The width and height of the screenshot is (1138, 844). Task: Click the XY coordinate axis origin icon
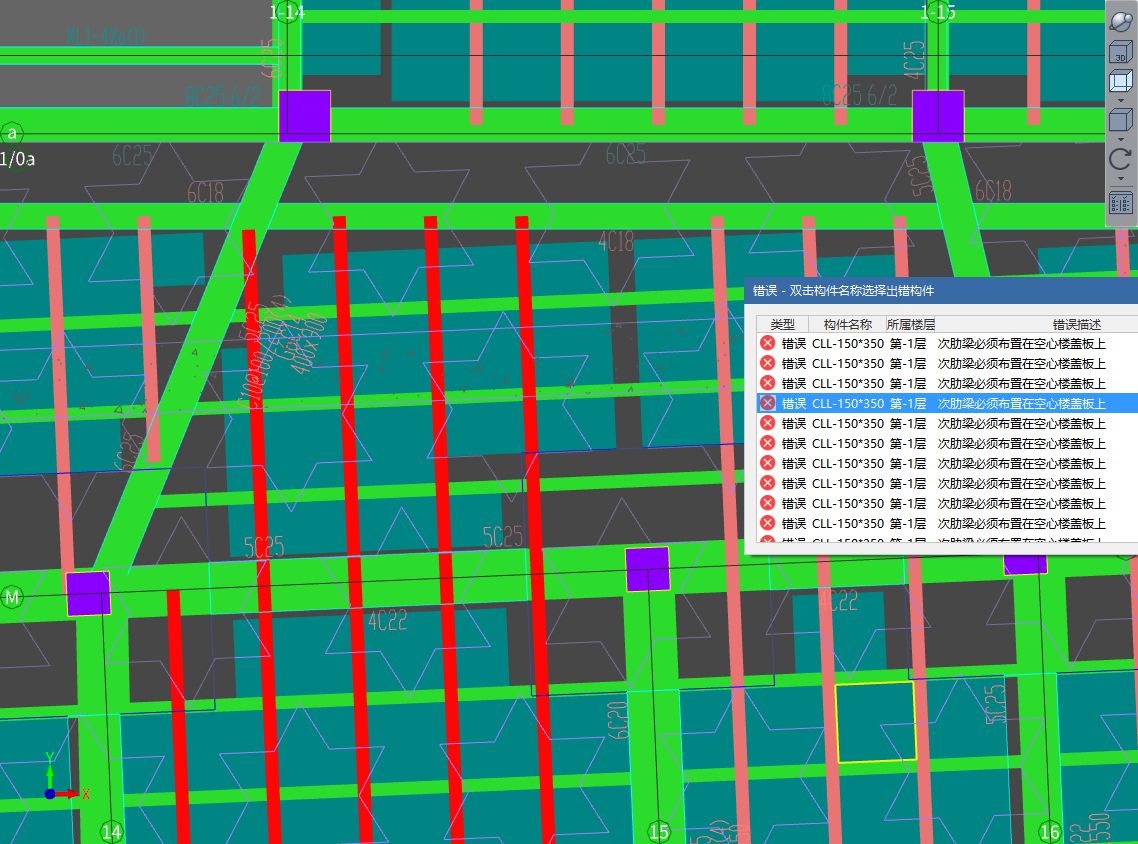pyautogui.click(x=50, y=793)
